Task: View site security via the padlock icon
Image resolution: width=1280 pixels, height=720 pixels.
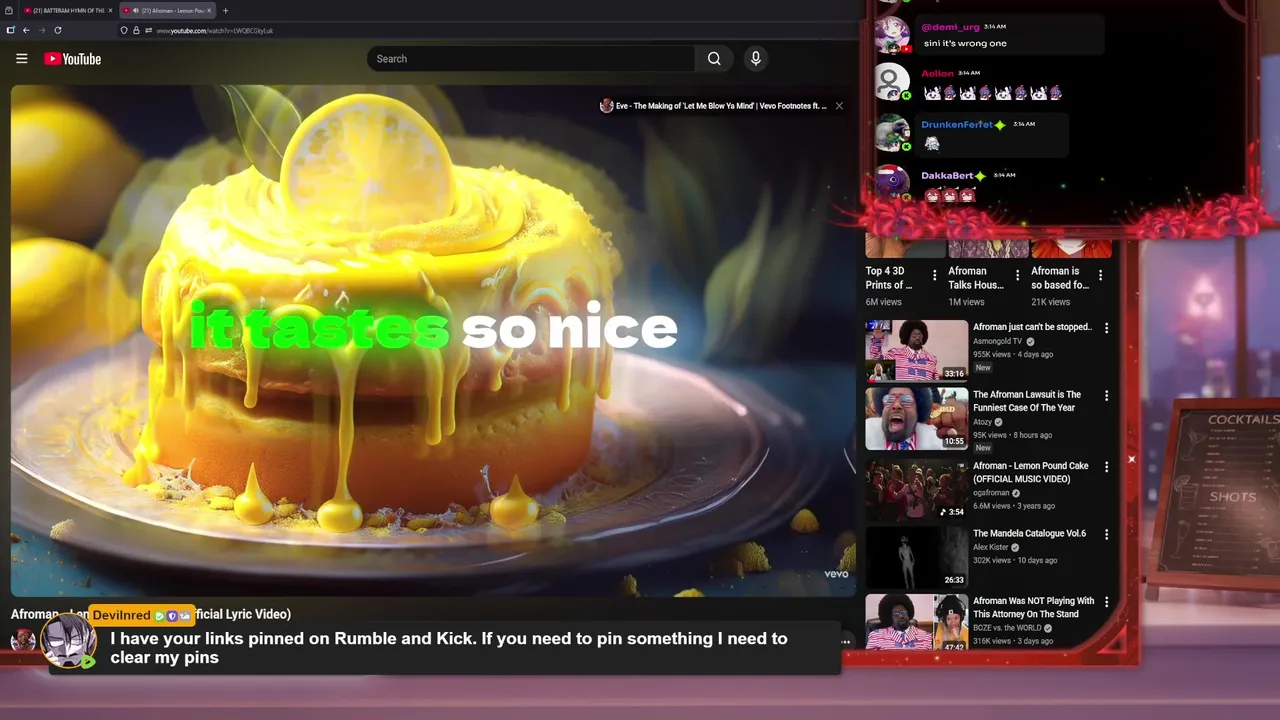Action: click(136, 30)
